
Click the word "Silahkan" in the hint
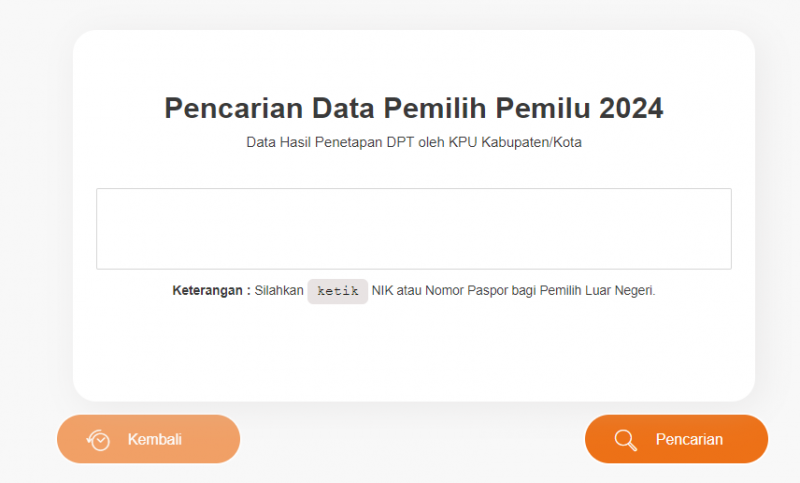(x=279, y=291)
